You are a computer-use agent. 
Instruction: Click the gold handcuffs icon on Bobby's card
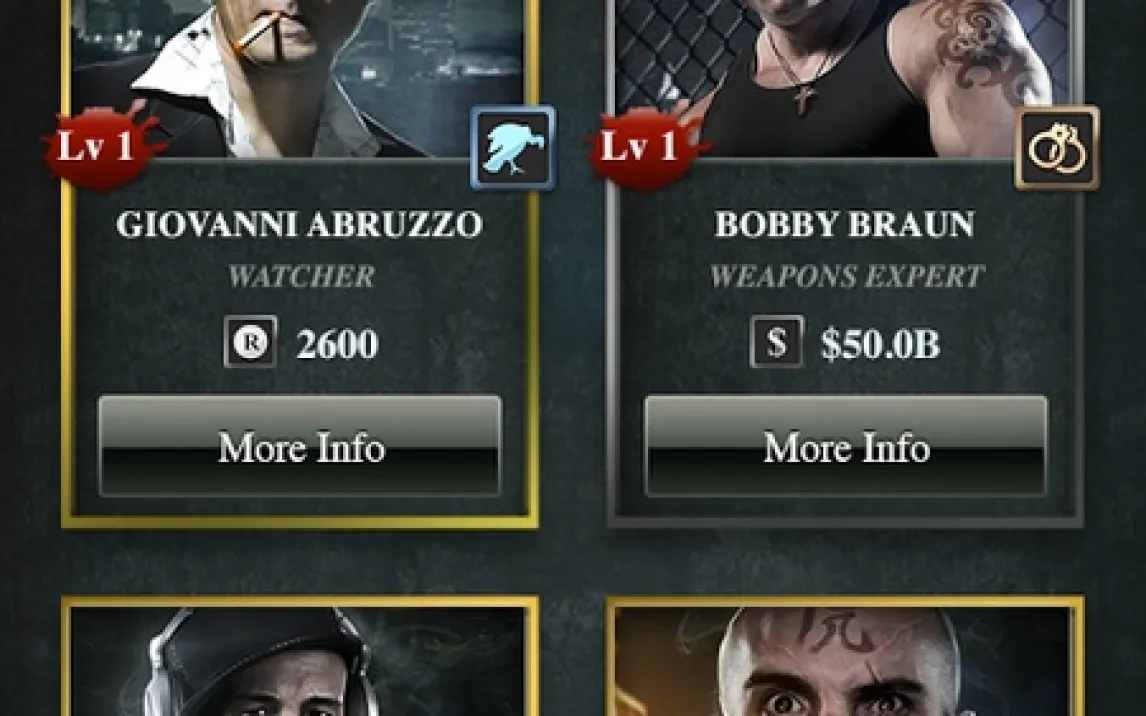click(x=1057, y=148)
